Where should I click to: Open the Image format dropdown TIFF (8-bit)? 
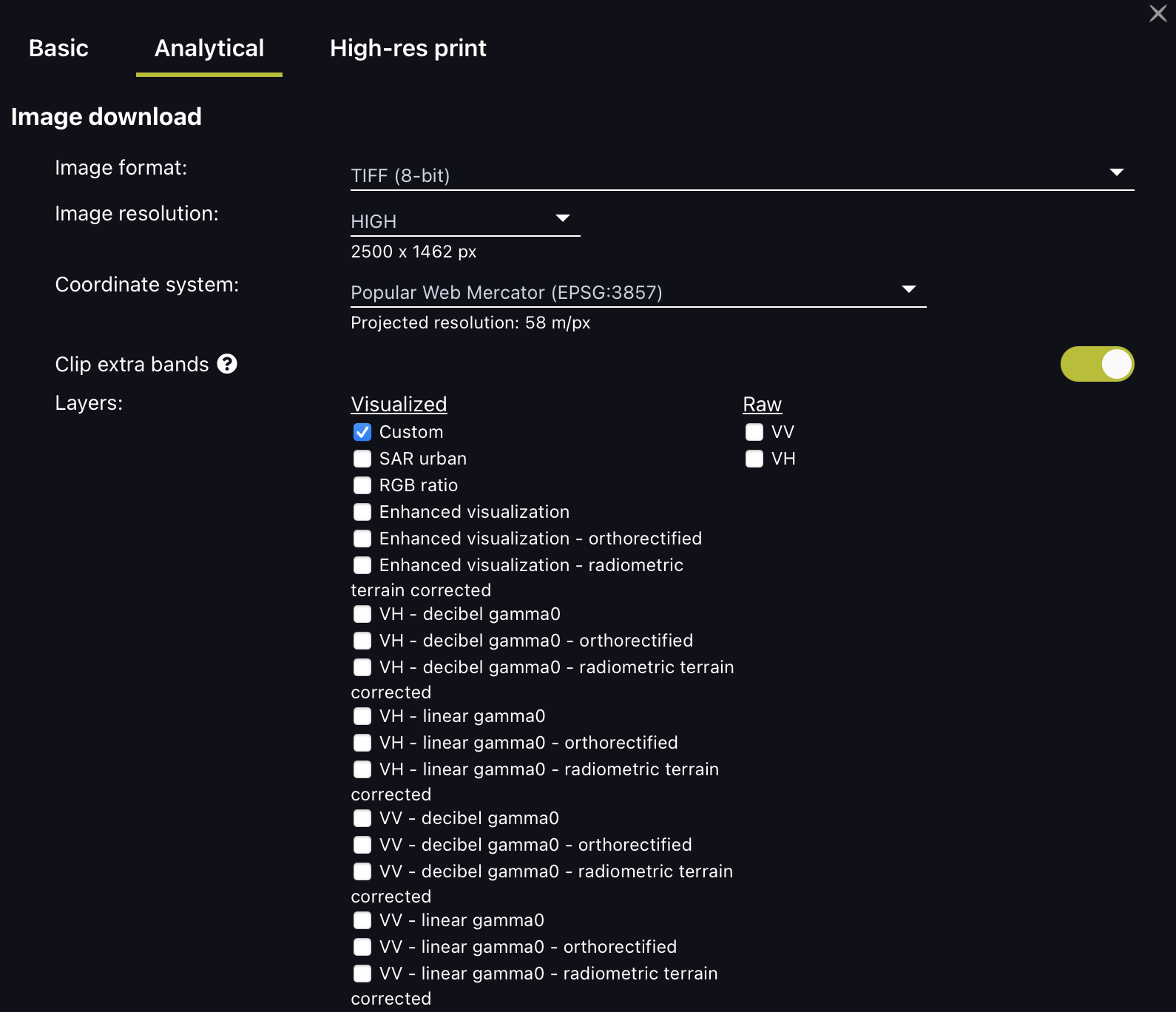click(x=742, y=175)
